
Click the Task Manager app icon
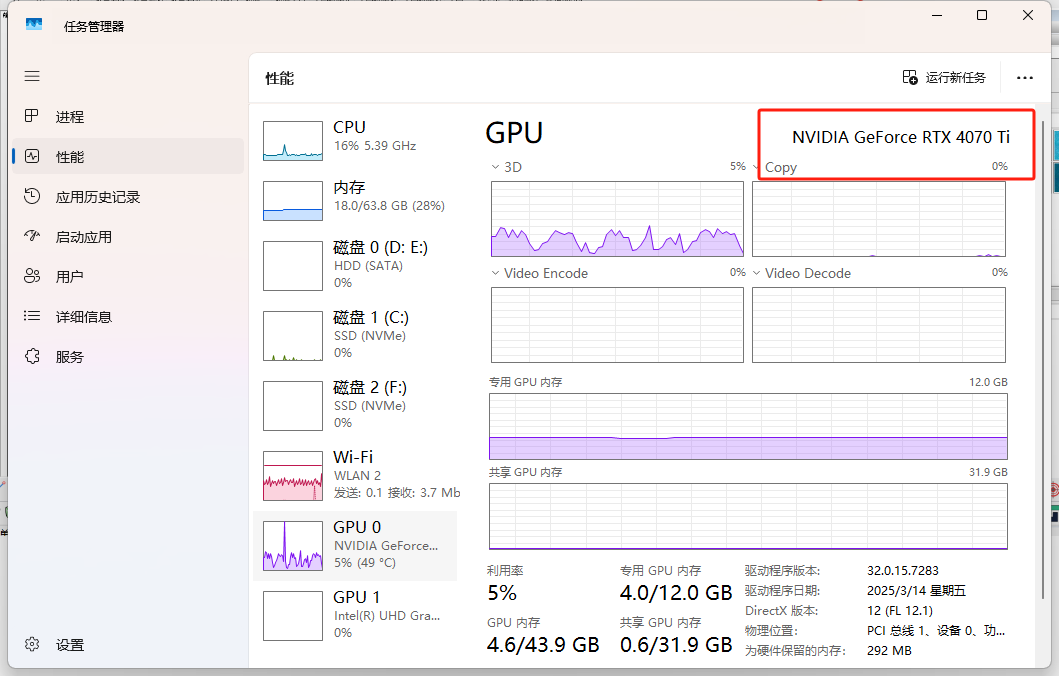click(34, 25)
